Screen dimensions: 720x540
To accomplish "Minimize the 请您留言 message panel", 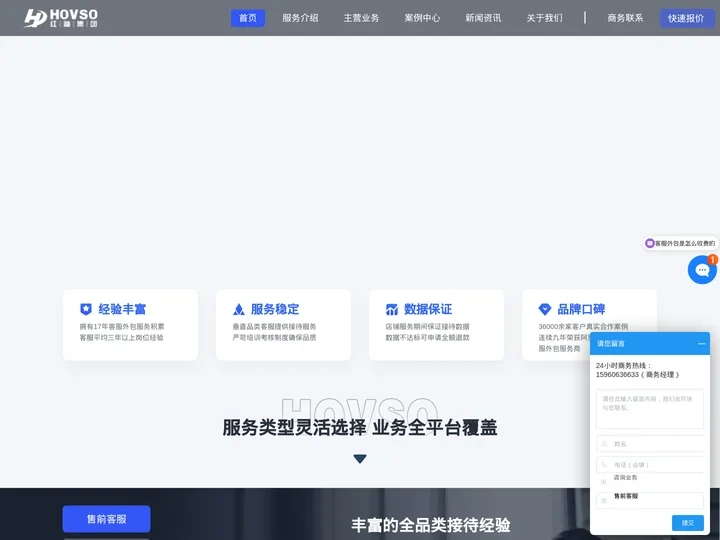I will [x=701, y=343].
